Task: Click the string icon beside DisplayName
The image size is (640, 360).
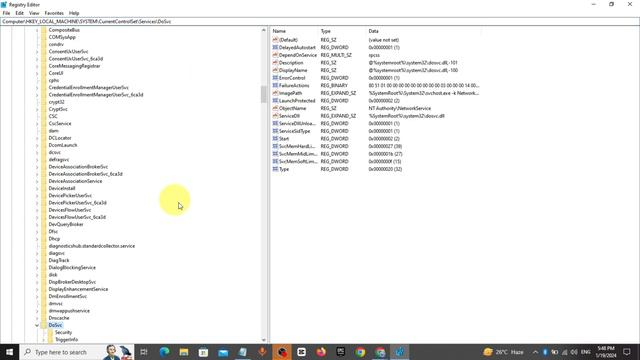Action: (x=275, y=70)
